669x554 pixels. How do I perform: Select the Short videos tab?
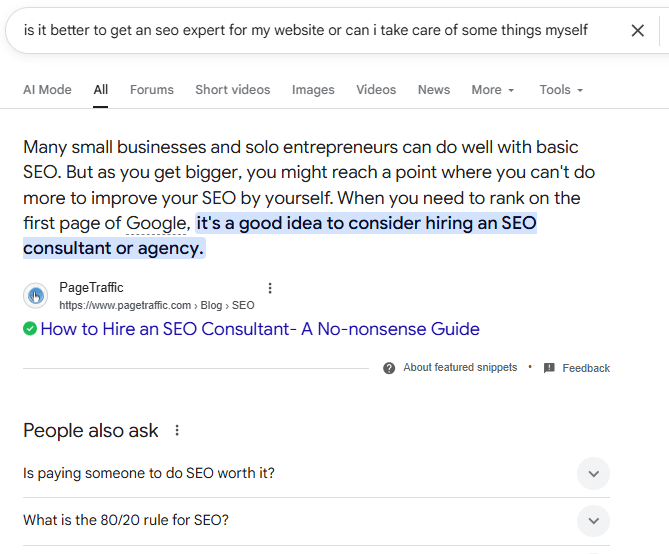[233, 90]
